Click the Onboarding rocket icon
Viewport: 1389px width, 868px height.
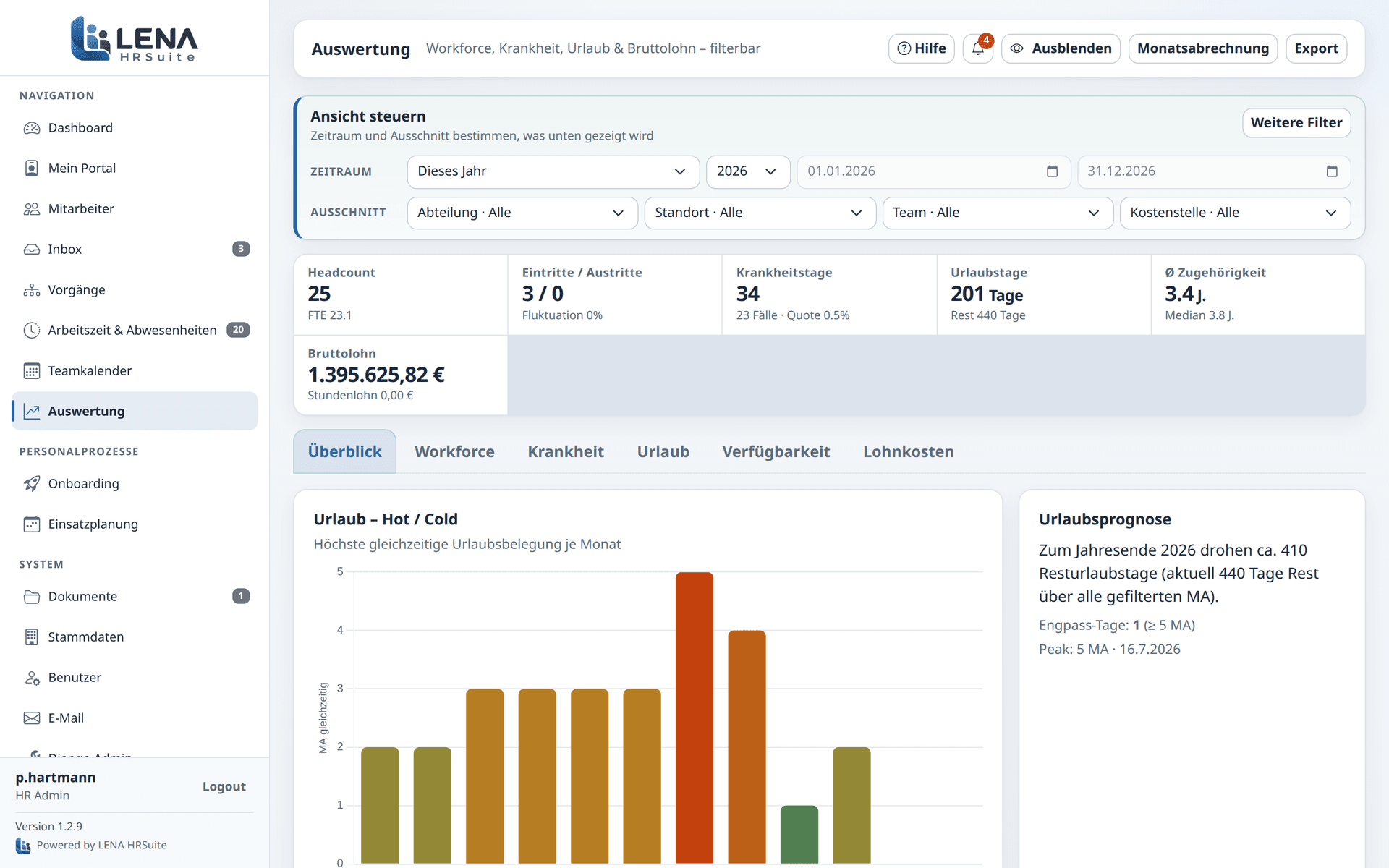[x=32, y=484]
